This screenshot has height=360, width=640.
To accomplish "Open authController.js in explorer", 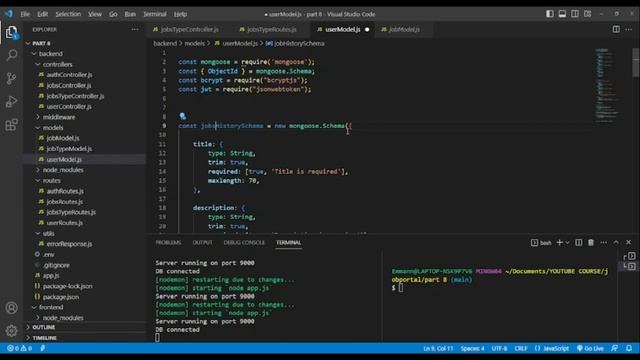I will click(69, 75).
